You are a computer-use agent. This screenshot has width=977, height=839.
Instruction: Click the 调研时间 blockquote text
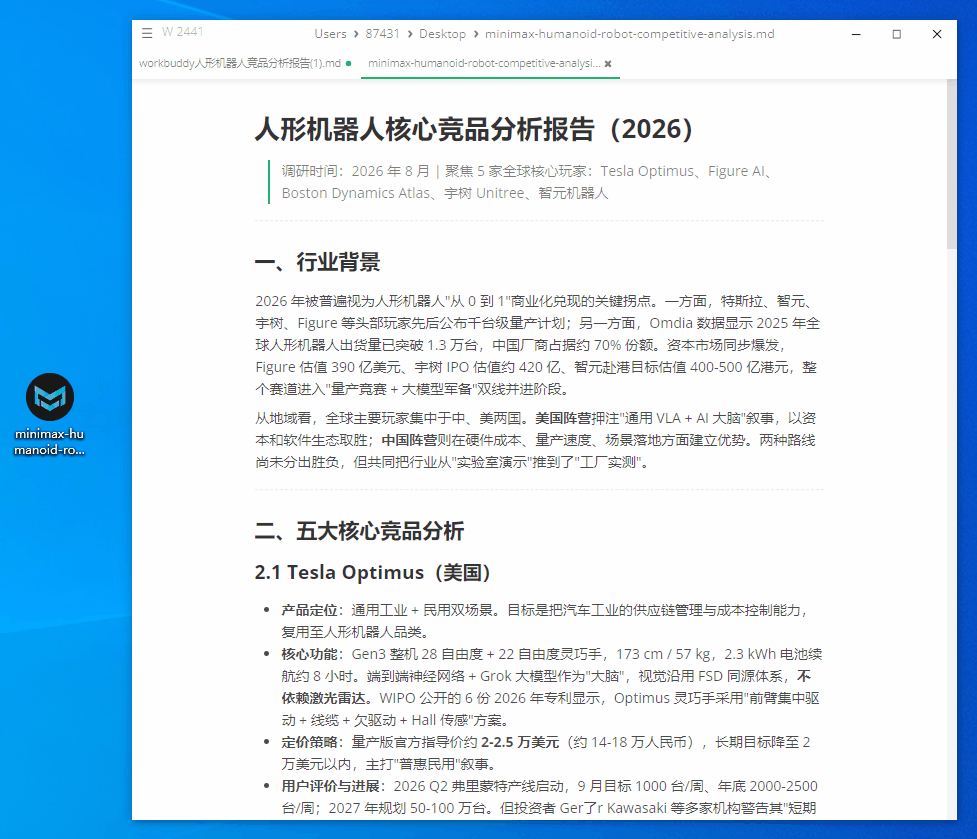click(528, 182)
